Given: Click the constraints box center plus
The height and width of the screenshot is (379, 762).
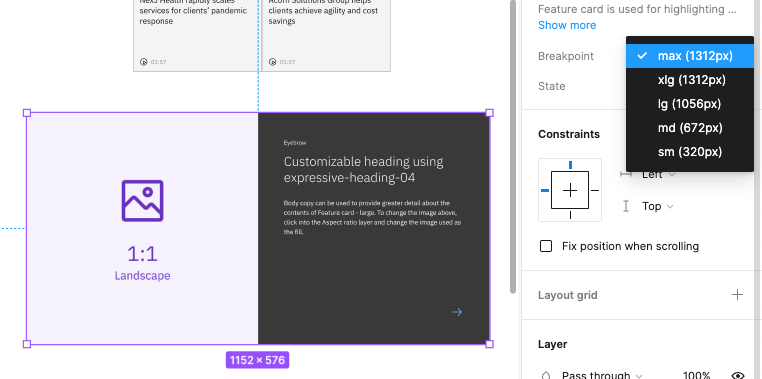Looking at the screenshot, I should [x=570, y=190].
